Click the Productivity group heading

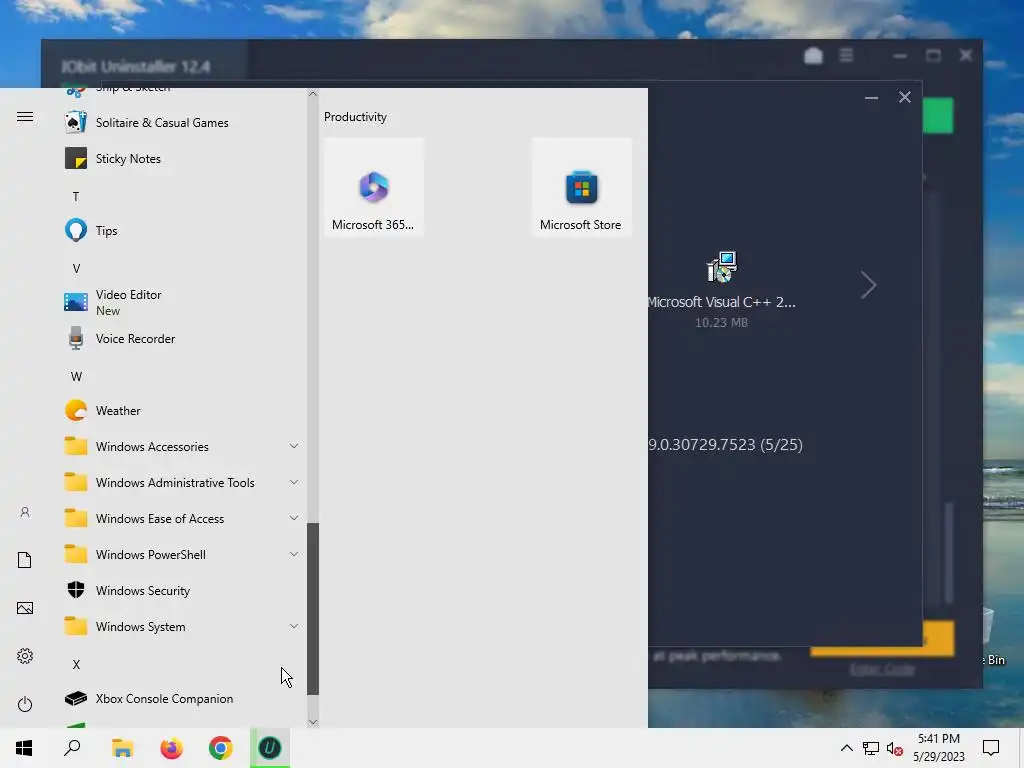(x=355, y=117)
